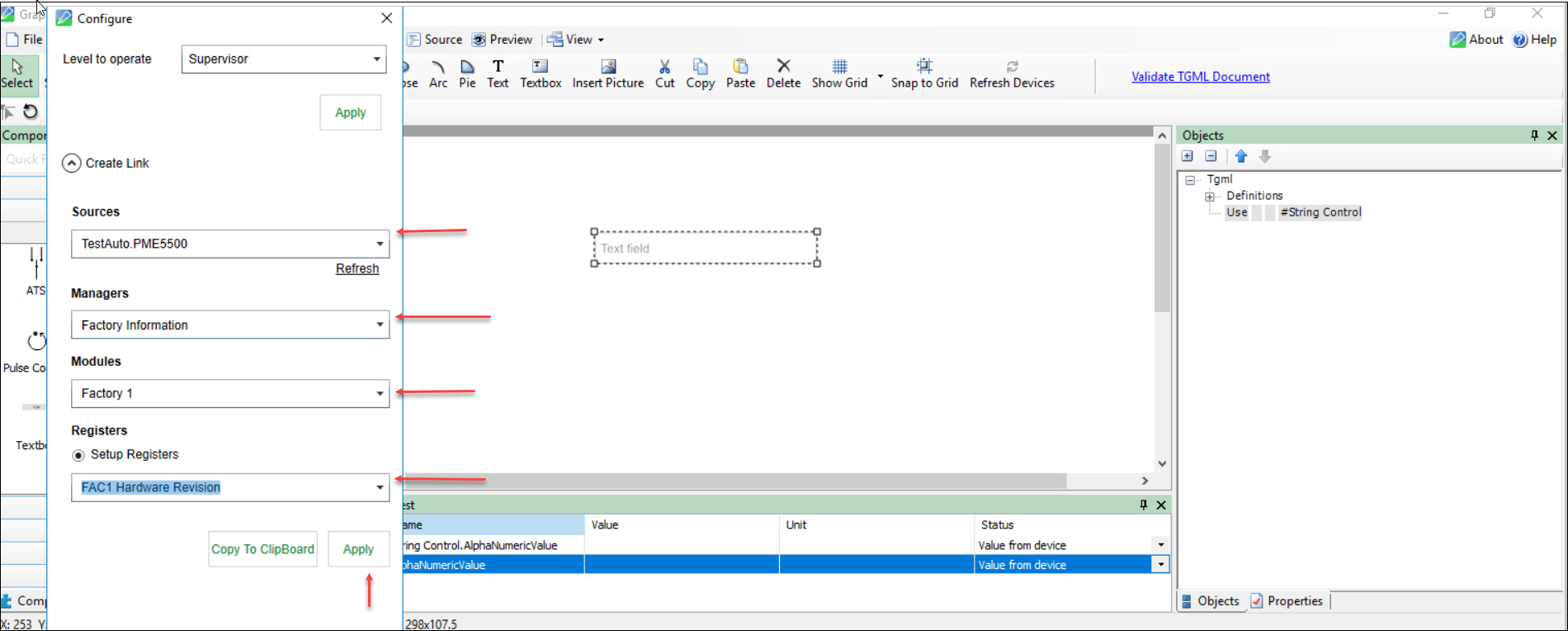This screenshot has width=1568, height=631.
Task: Select the Pie drawing tool
Action: [x=467, y=67]
